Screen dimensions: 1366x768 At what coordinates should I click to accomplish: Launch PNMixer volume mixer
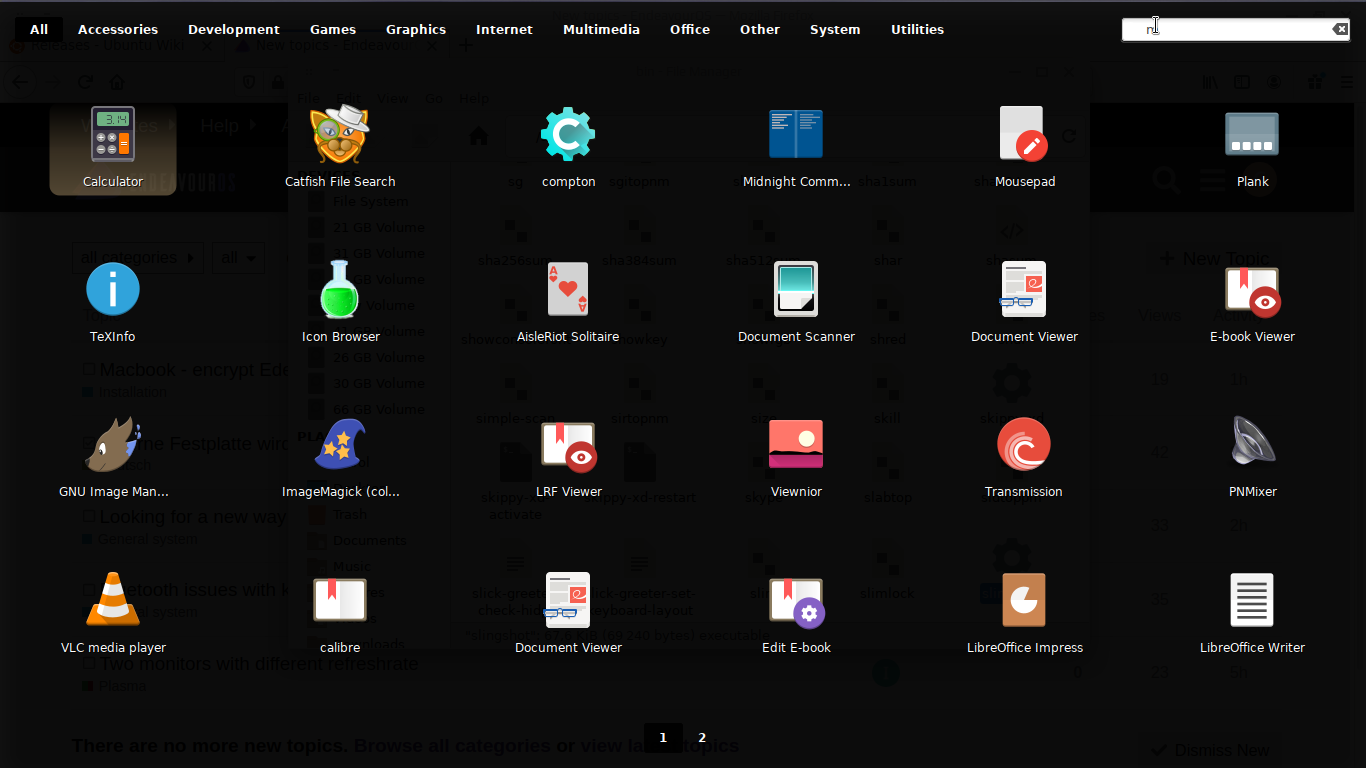[x=1252, y=458]
